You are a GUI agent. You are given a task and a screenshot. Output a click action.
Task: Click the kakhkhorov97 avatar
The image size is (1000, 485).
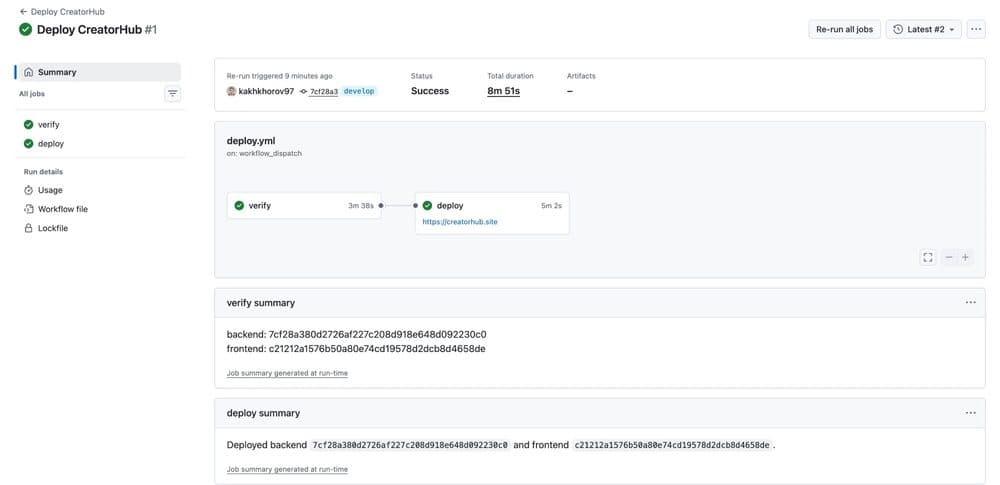[232, 91]
